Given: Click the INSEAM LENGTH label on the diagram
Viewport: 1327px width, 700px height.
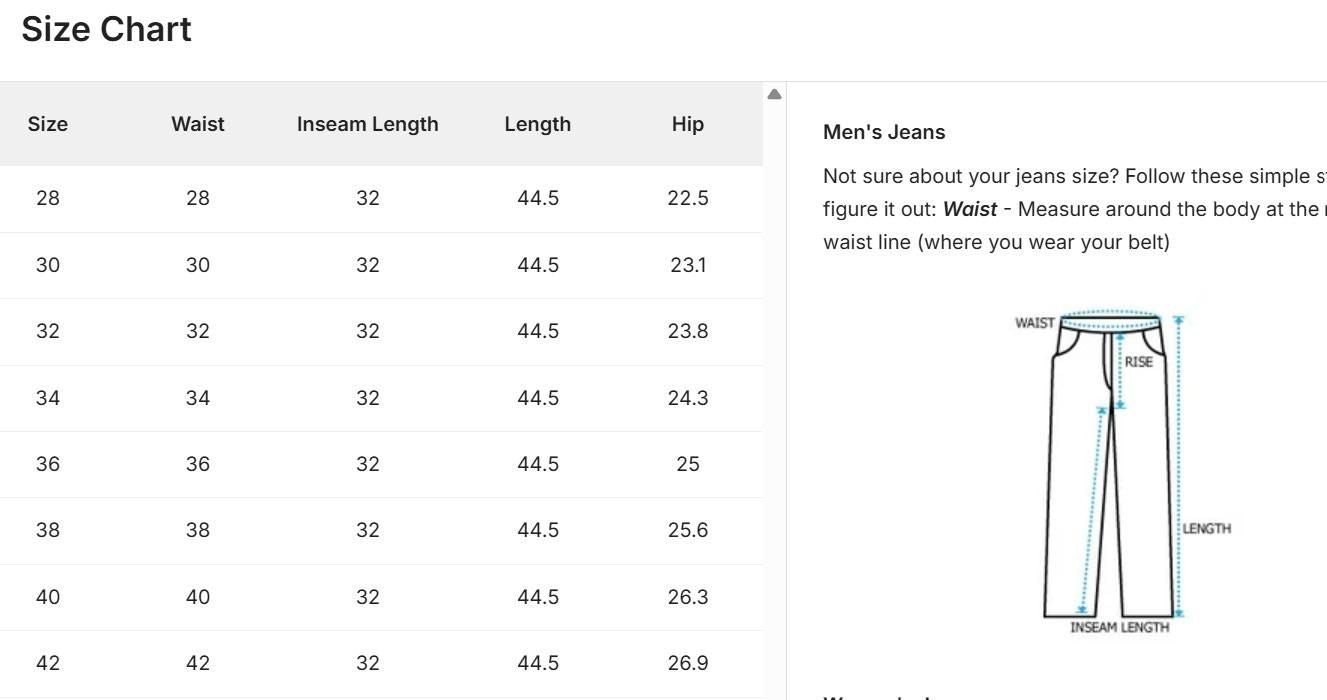Looking at the screenshot, I should [x=1120, y=627].
